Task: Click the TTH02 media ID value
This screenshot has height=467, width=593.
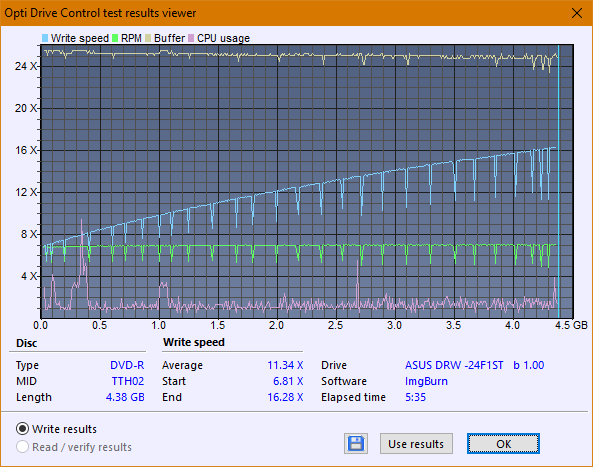Action: (128, 381)
